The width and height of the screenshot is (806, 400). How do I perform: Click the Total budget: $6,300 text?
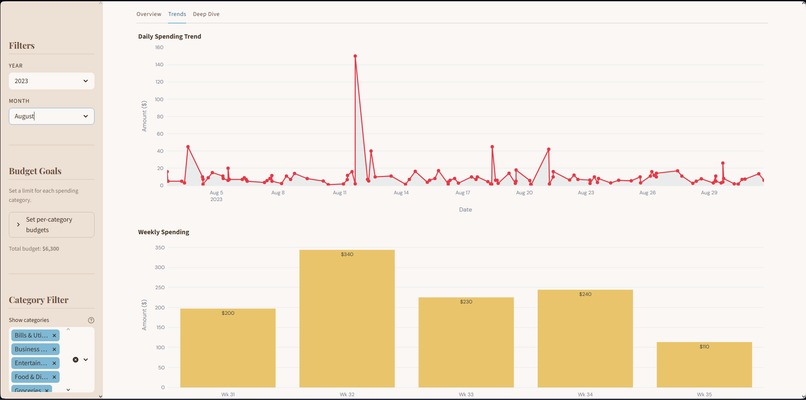pos(34,249)
